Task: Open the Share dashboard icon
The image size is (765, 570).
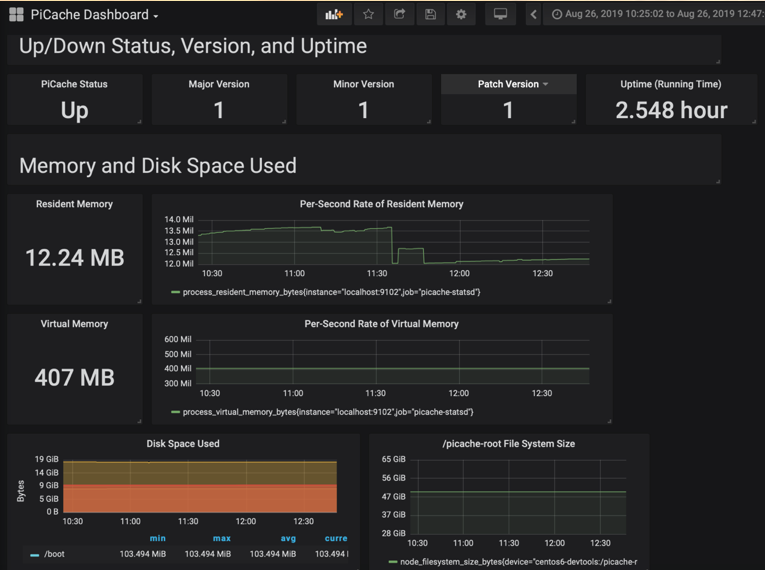Action: pyautogui.click(x=399, y=15)
